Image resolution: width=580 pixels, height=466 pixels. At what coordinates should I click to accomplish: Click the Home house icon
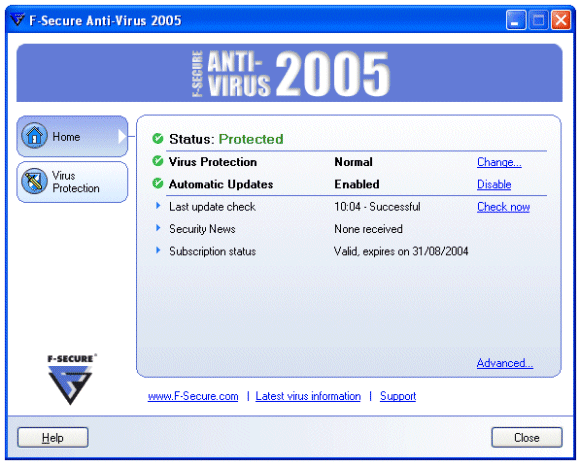34,136
